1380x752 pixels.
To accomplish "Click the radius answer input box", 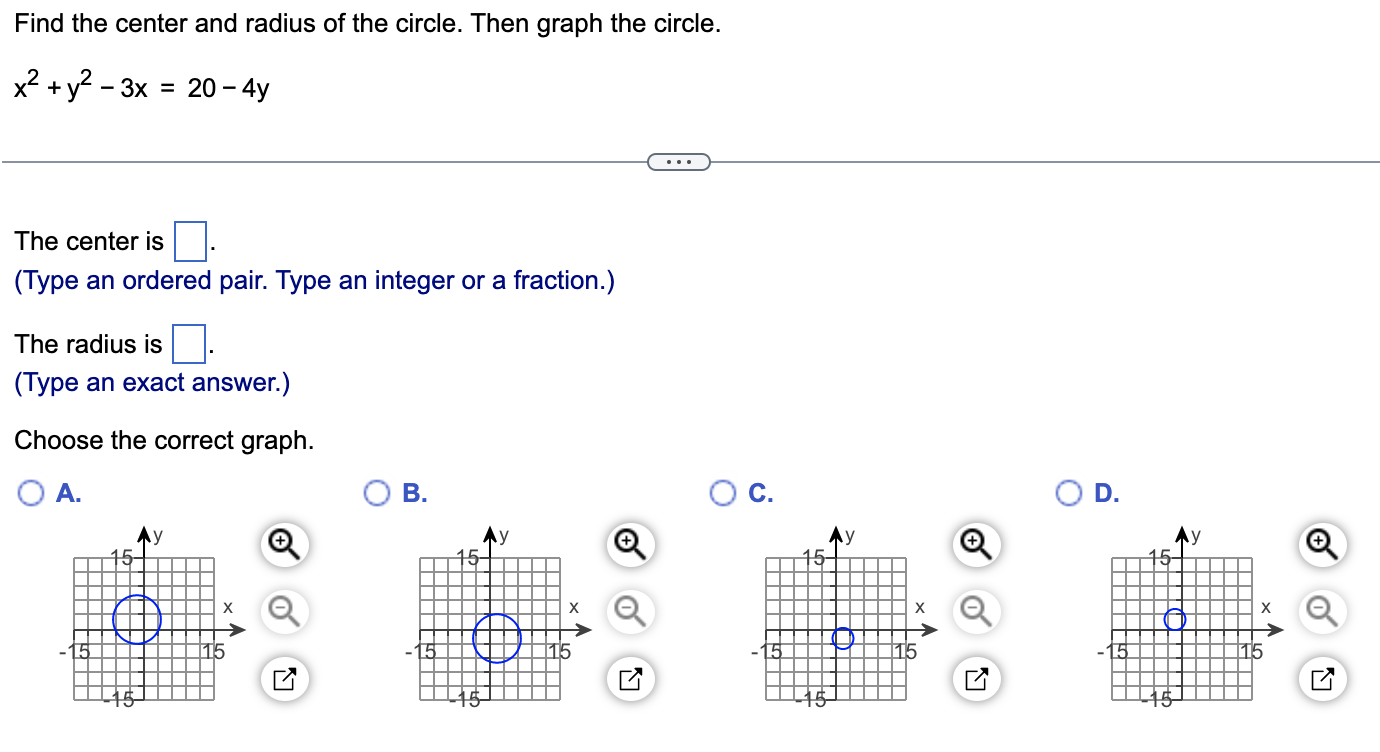I will pyautogui.click(x=192, y=342).
